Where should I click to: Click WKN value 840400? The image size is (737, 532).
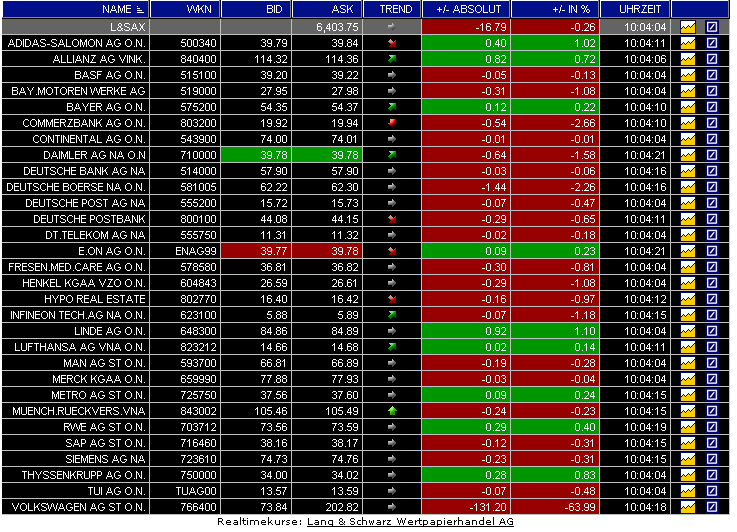[198, 59]
